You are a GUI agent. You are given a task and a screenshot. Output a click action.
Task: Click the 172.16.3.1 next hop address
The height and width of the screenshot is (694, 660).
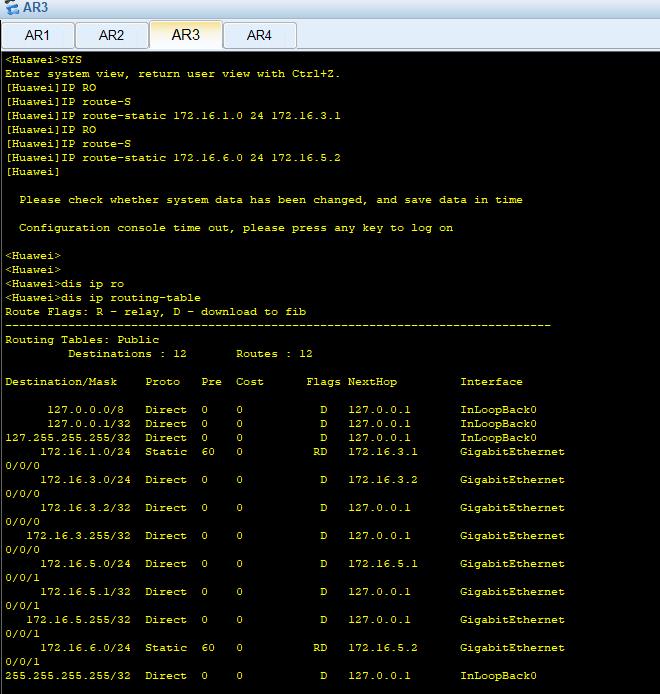click(x=382, y=452)
